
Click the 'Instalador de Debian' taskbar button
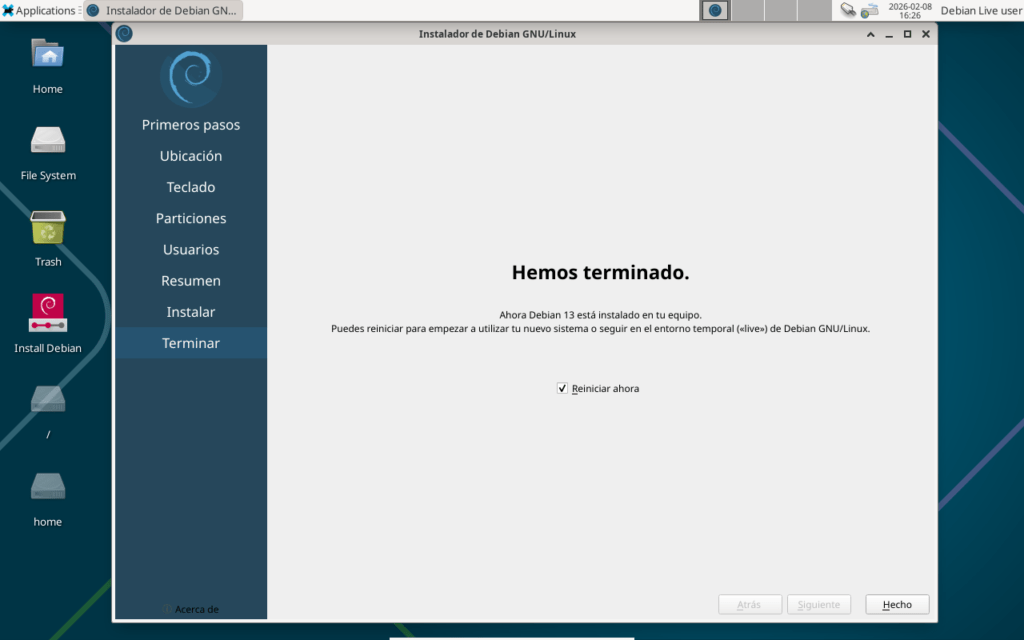click(x=163, y=10)
